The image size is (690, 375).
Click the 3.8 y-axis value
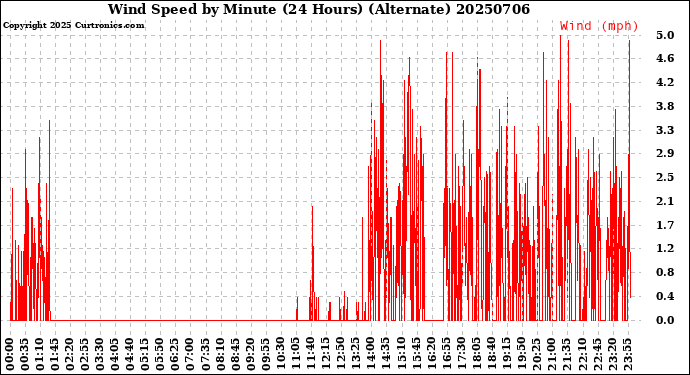(665, 106)
